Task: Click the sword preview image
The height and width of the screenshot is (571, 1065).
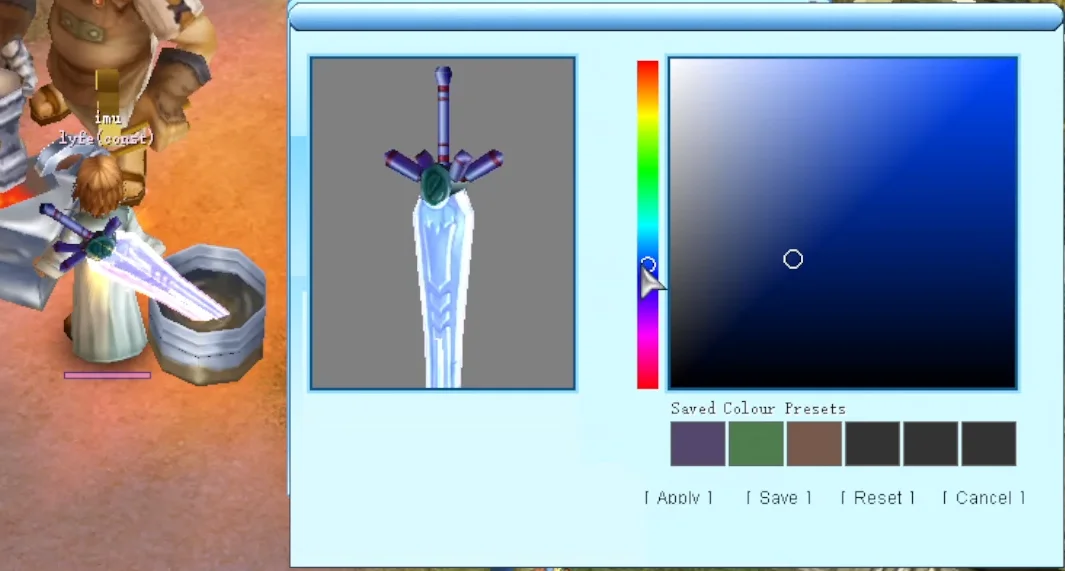Action: (x=442, y=223)
